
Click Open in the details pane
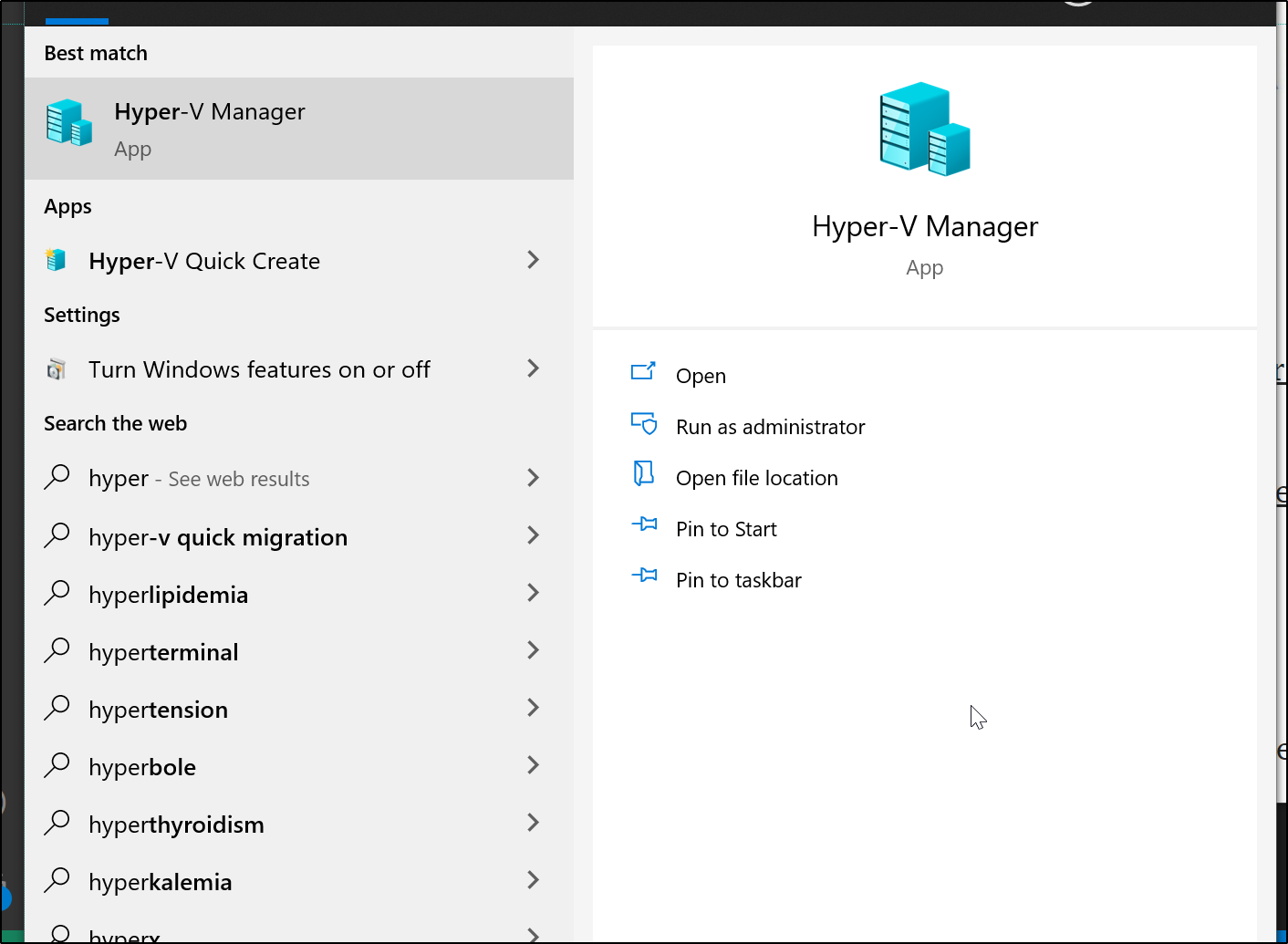(x=701, y=376)
